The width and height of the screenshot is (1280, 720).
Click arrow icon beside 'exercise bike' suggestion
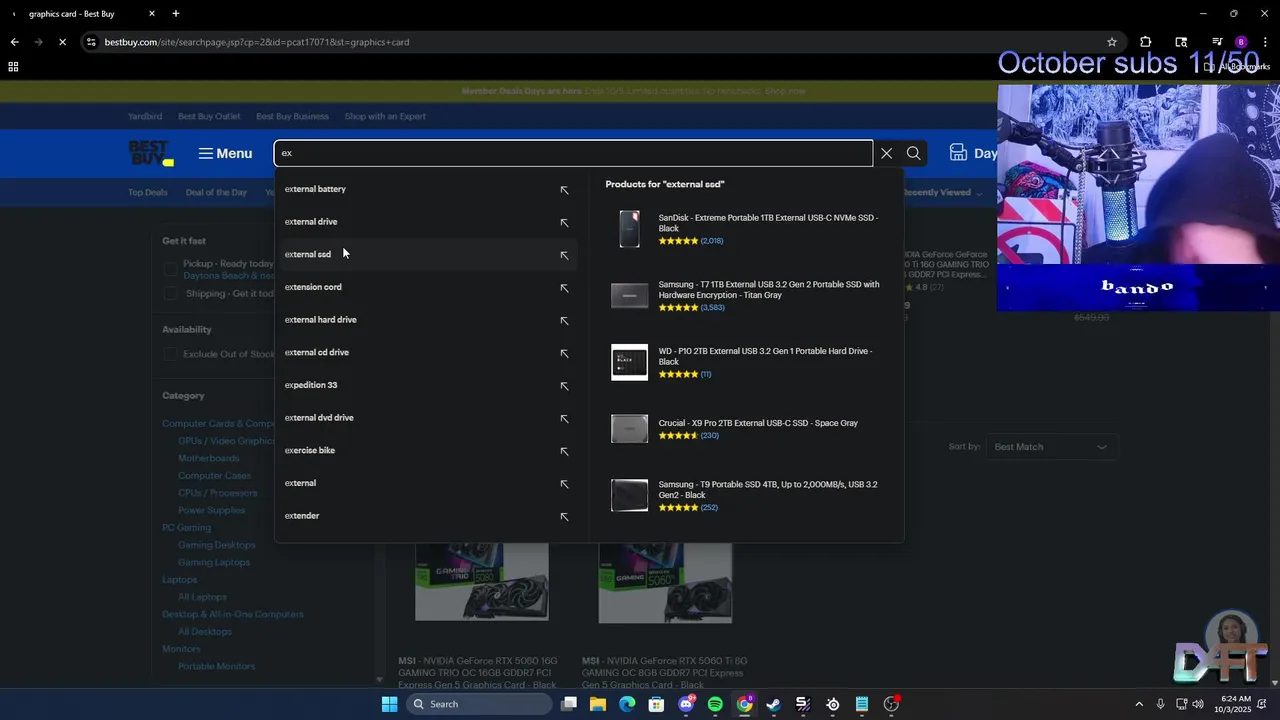[564, 452]
